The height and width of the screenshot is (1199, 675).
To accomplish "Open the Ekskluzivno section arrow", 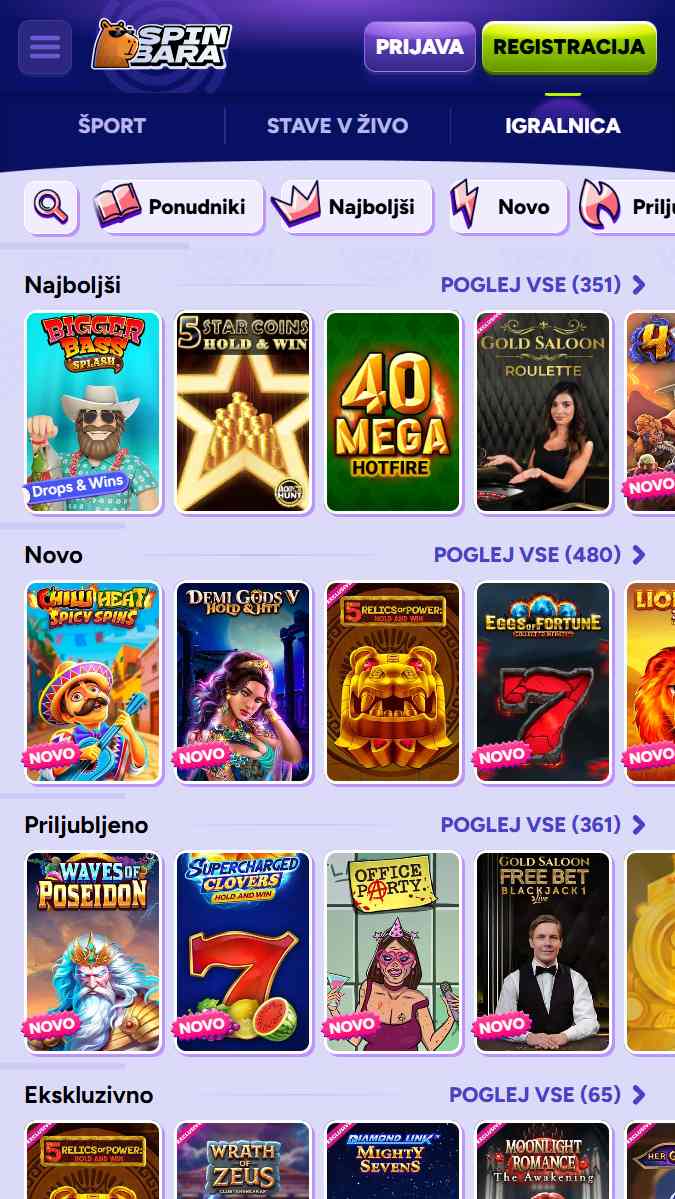I will 639,1095.
